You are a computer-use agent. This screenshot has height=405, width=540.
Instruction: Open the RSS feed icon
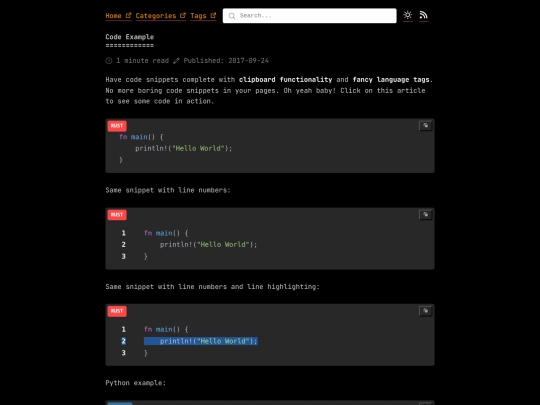(424, 15)
